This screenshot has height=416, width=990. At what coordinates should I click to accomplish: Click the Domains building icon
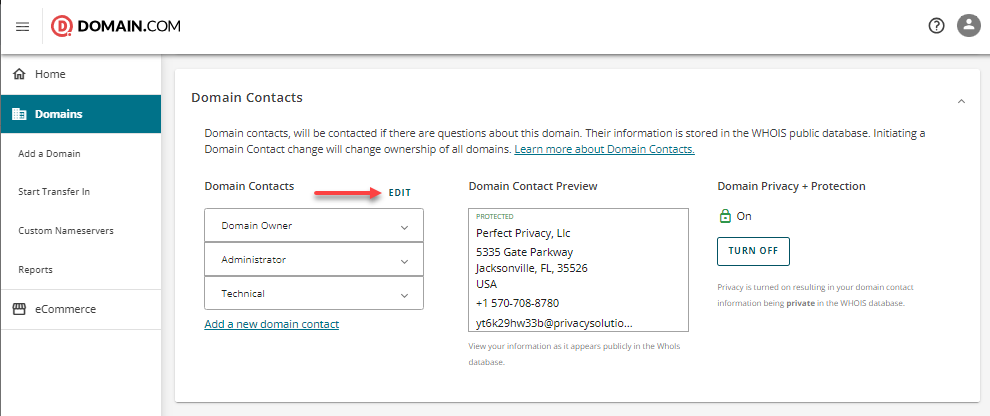(x=19, y=114)
